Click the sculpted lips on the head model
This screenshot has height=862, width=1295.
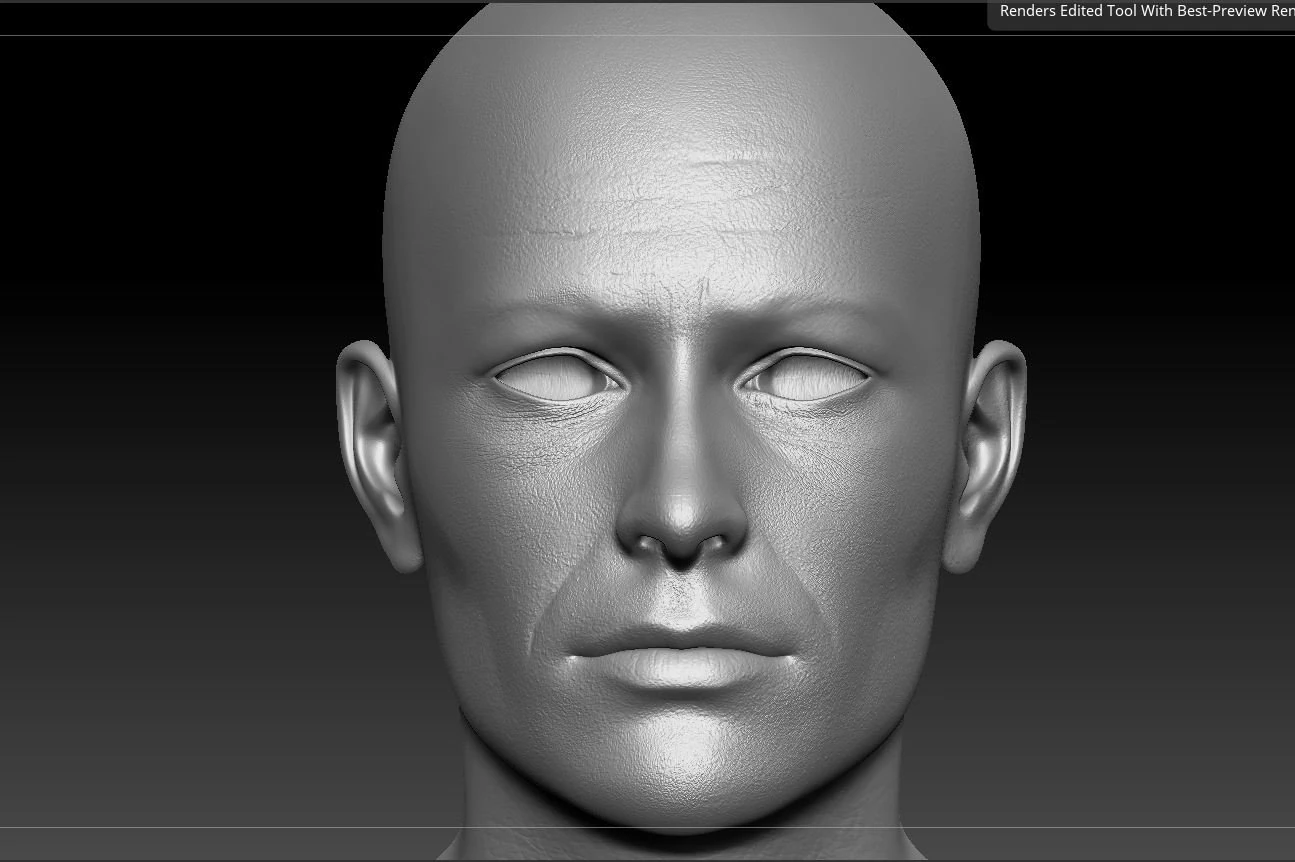pos(682,655)
